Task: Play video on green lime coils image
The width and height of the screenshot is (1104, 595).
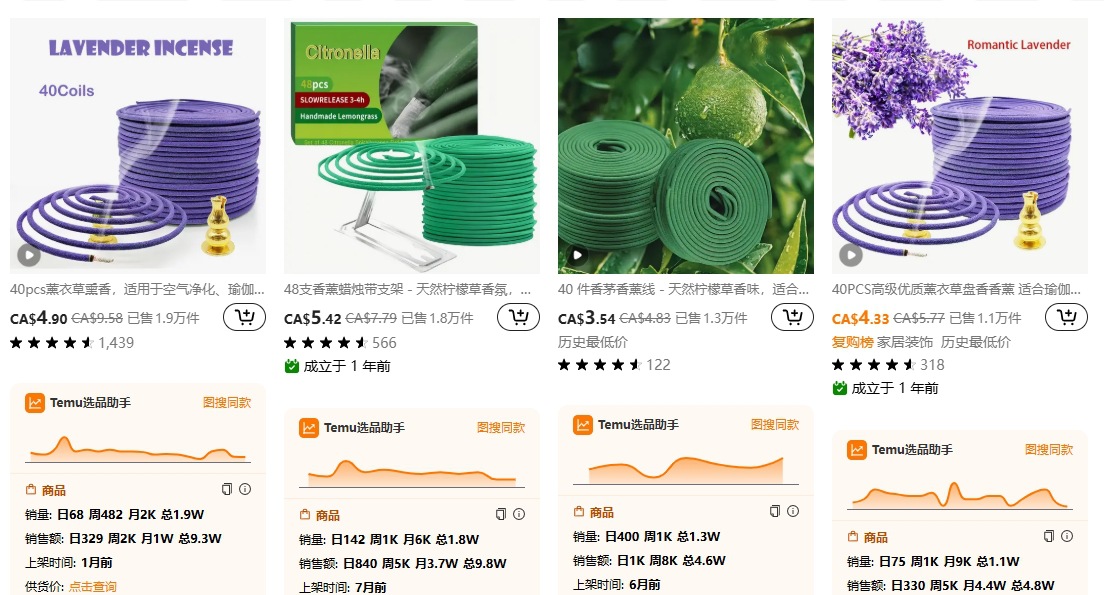Action: click(577, 255)
